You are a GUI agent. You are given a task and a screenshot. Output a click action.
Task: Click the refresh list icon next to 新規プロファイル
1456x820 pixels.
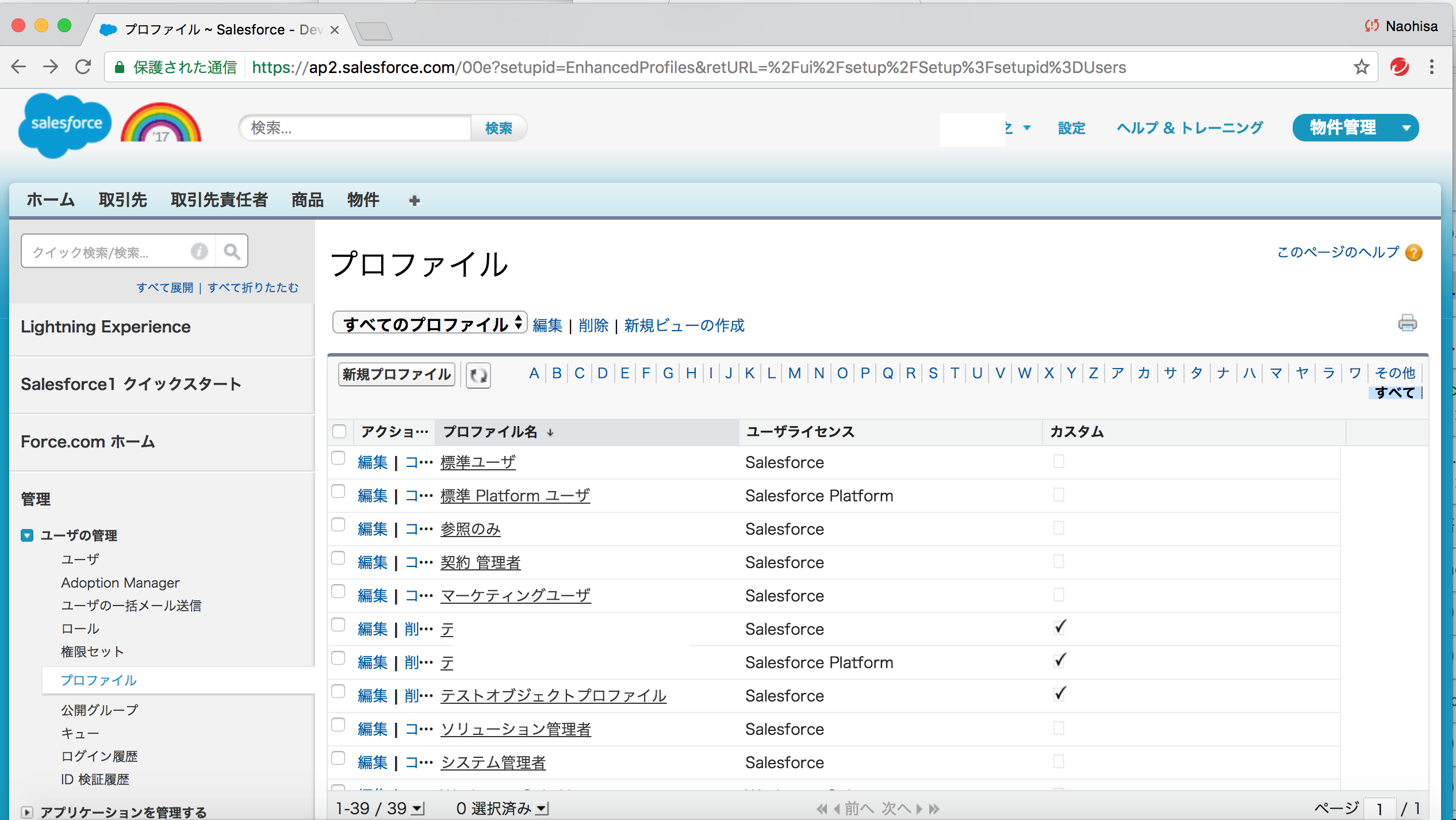click(478, 375)
